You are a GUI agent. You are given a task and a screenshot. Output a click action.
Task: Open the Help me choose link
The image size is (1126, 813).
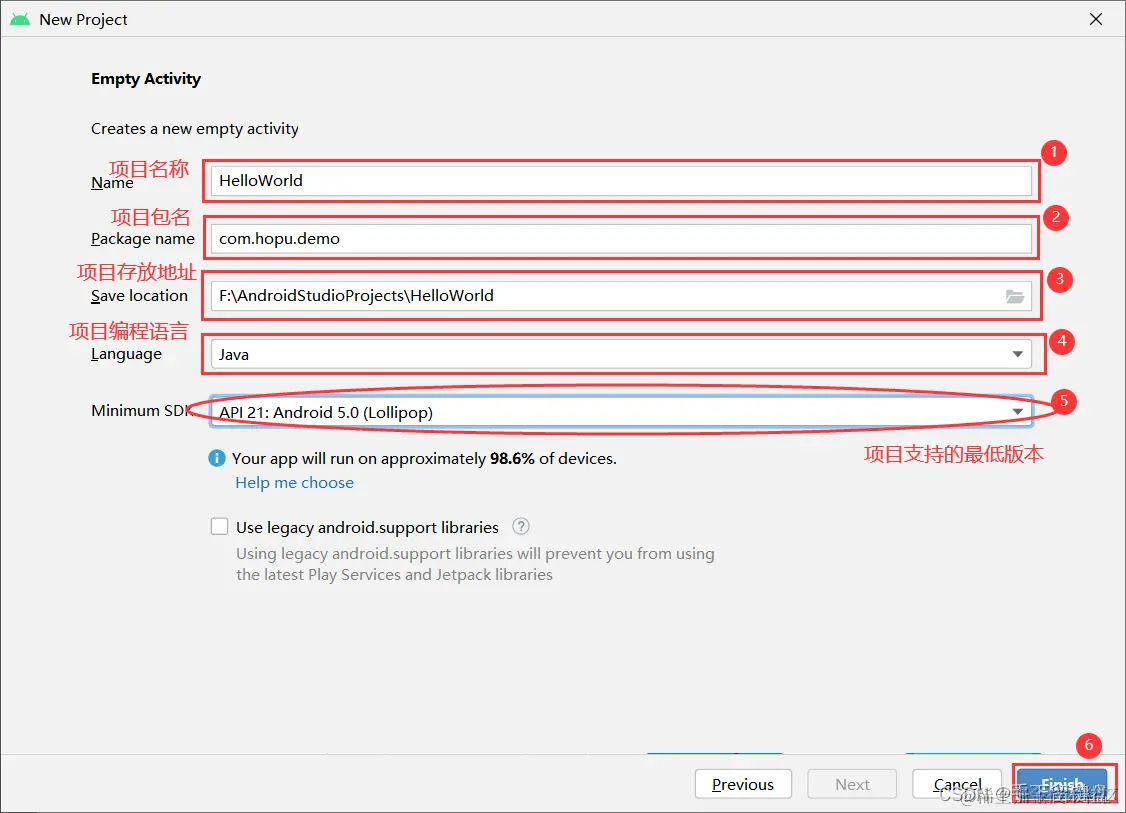294,483
